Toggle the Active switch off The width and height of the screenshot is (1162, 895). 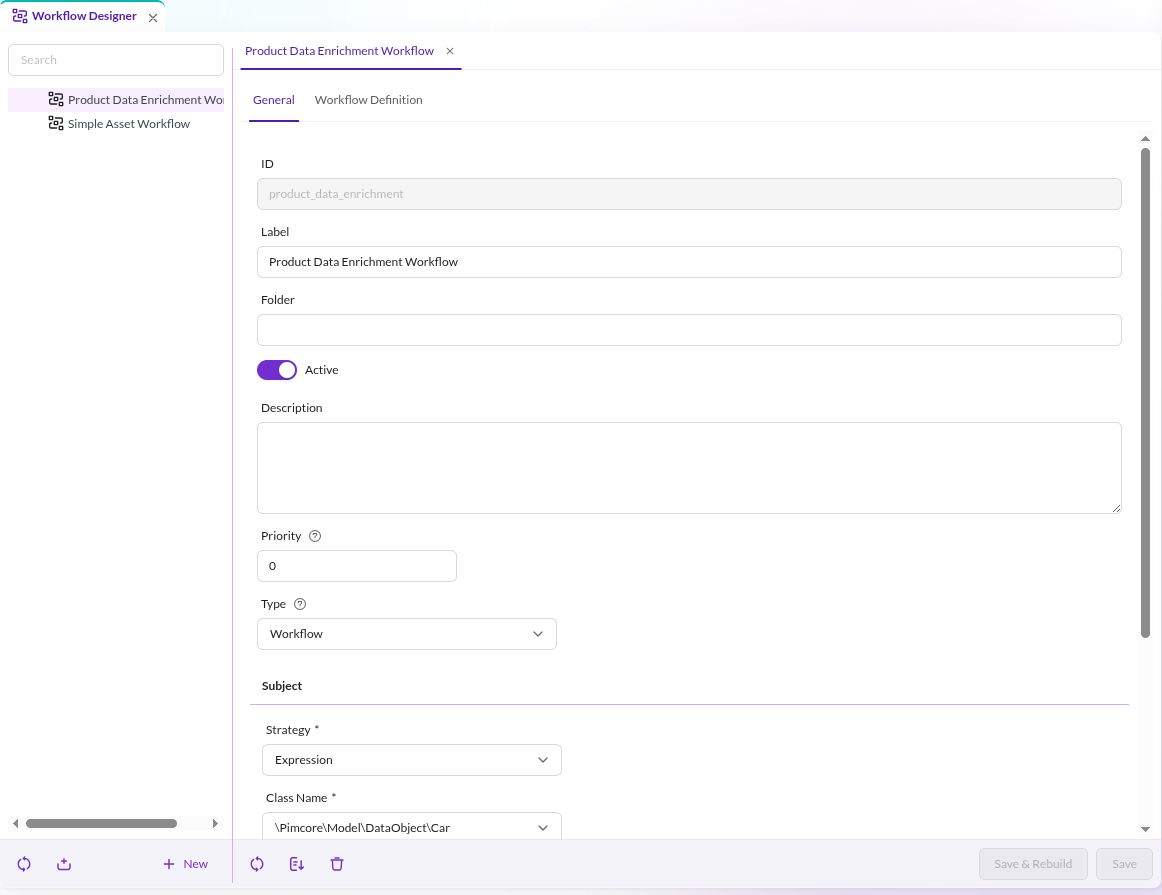[276, 370]
